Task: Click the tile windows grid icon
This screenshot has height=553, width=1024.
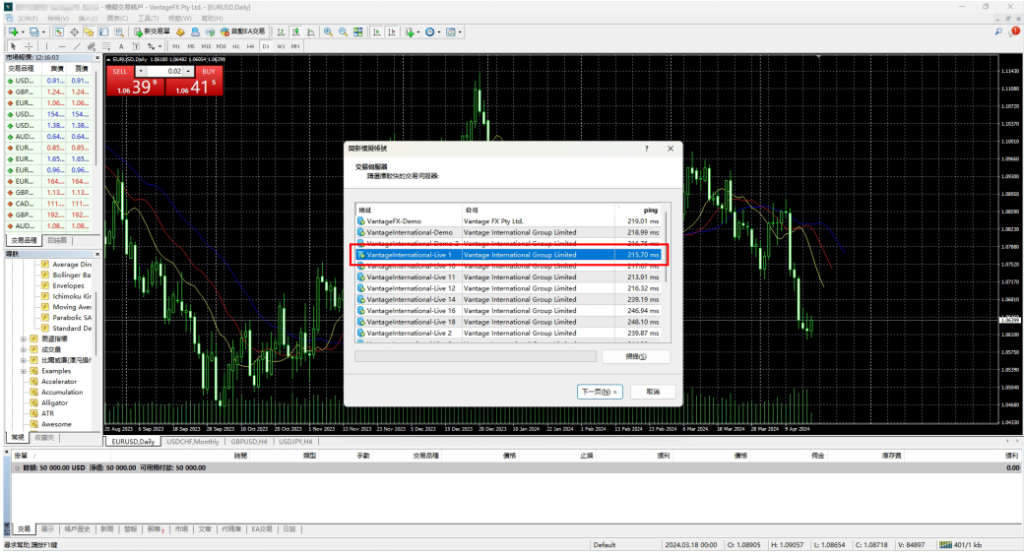Action: (x=359, y=32)
